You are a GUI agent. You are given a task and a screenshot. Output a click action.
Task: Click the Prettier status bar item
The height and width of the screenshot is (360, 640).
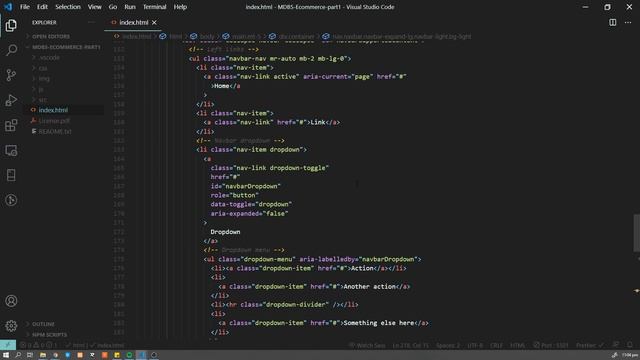click(x=589, y=345)
